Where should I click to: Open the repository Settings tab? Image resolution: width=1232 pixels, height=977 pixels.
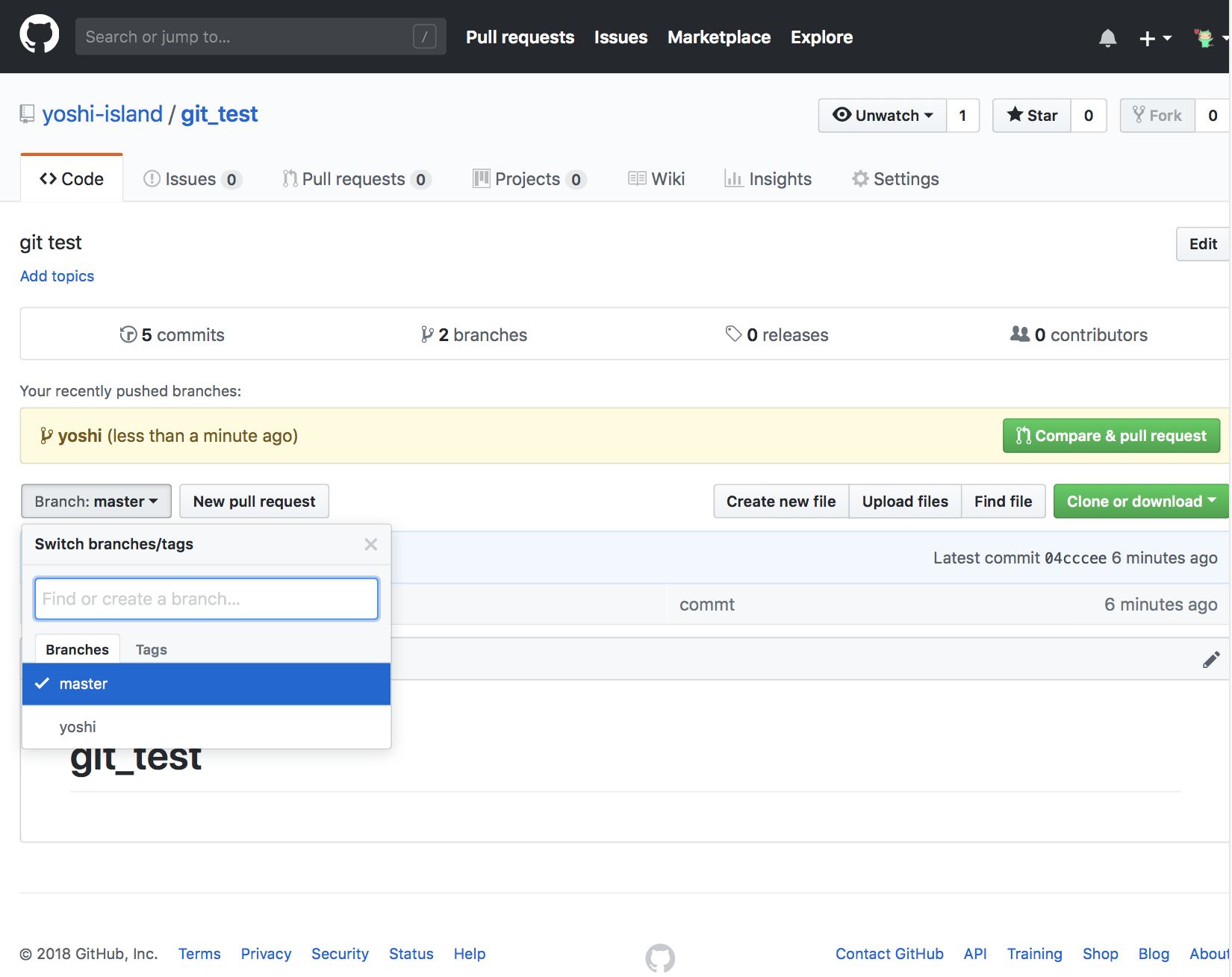[895, 179]
